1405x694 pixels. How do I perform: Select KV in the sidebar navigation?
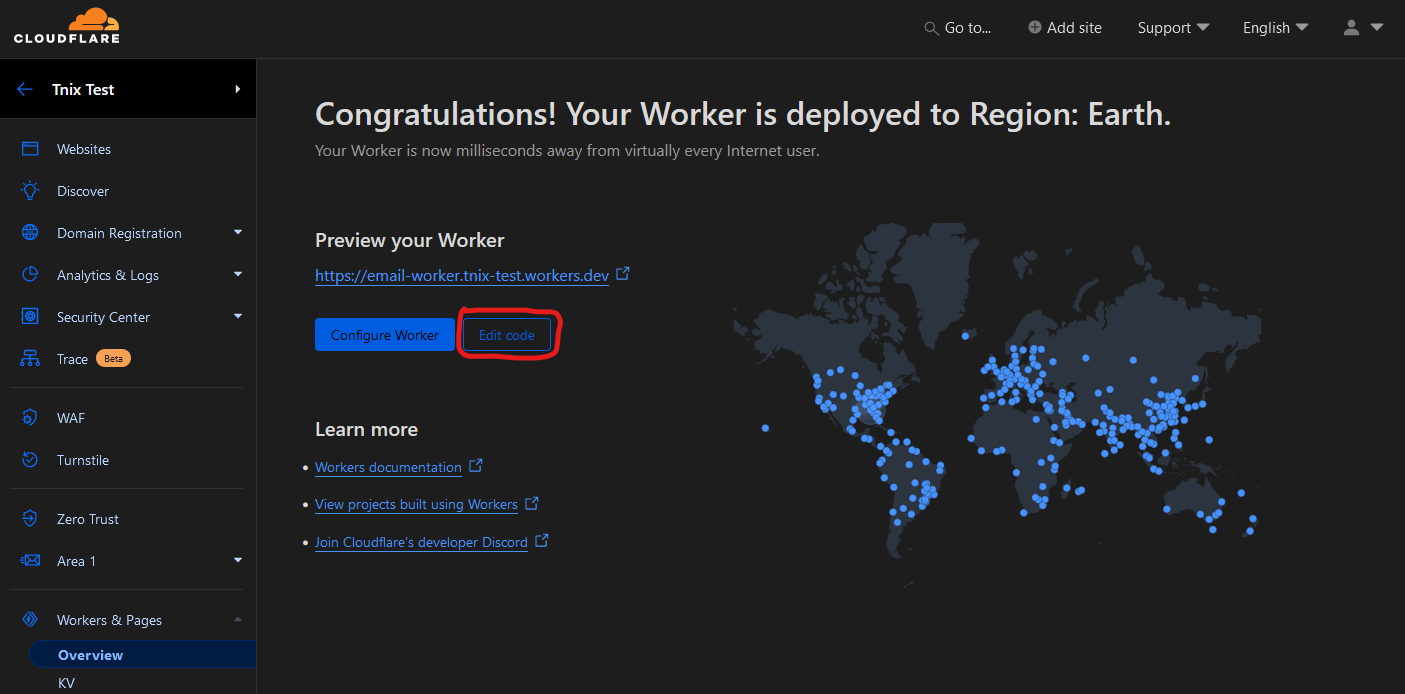[66, 683]
